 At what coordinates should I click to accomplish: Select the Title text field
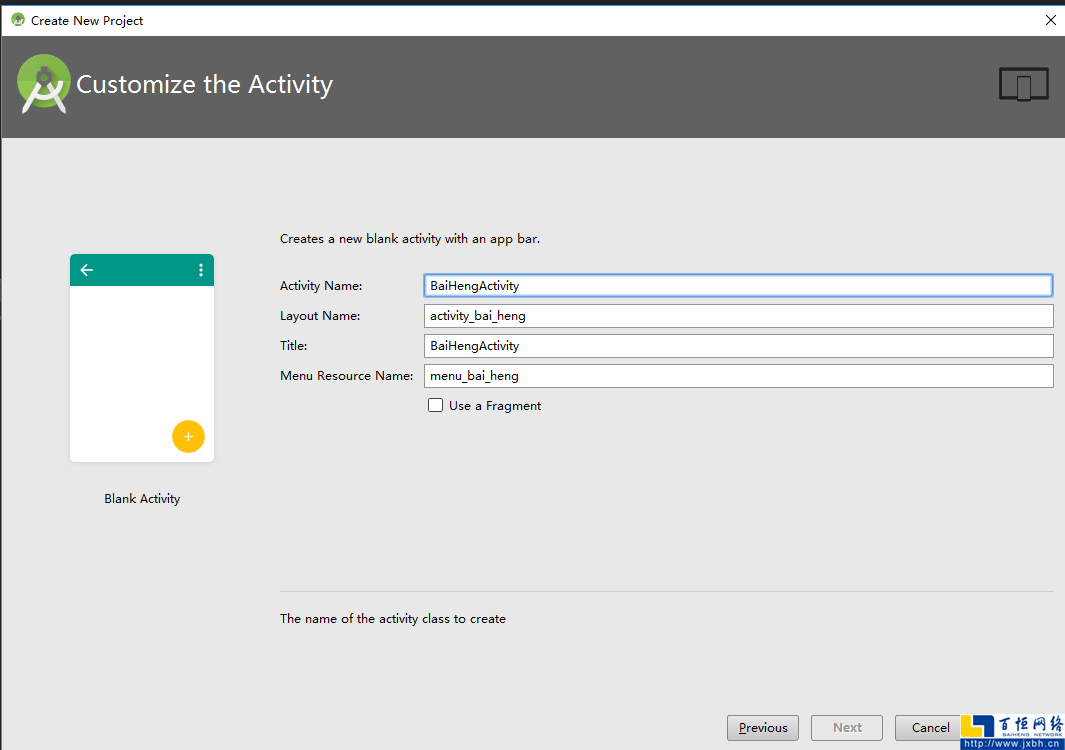click(738, 346)
